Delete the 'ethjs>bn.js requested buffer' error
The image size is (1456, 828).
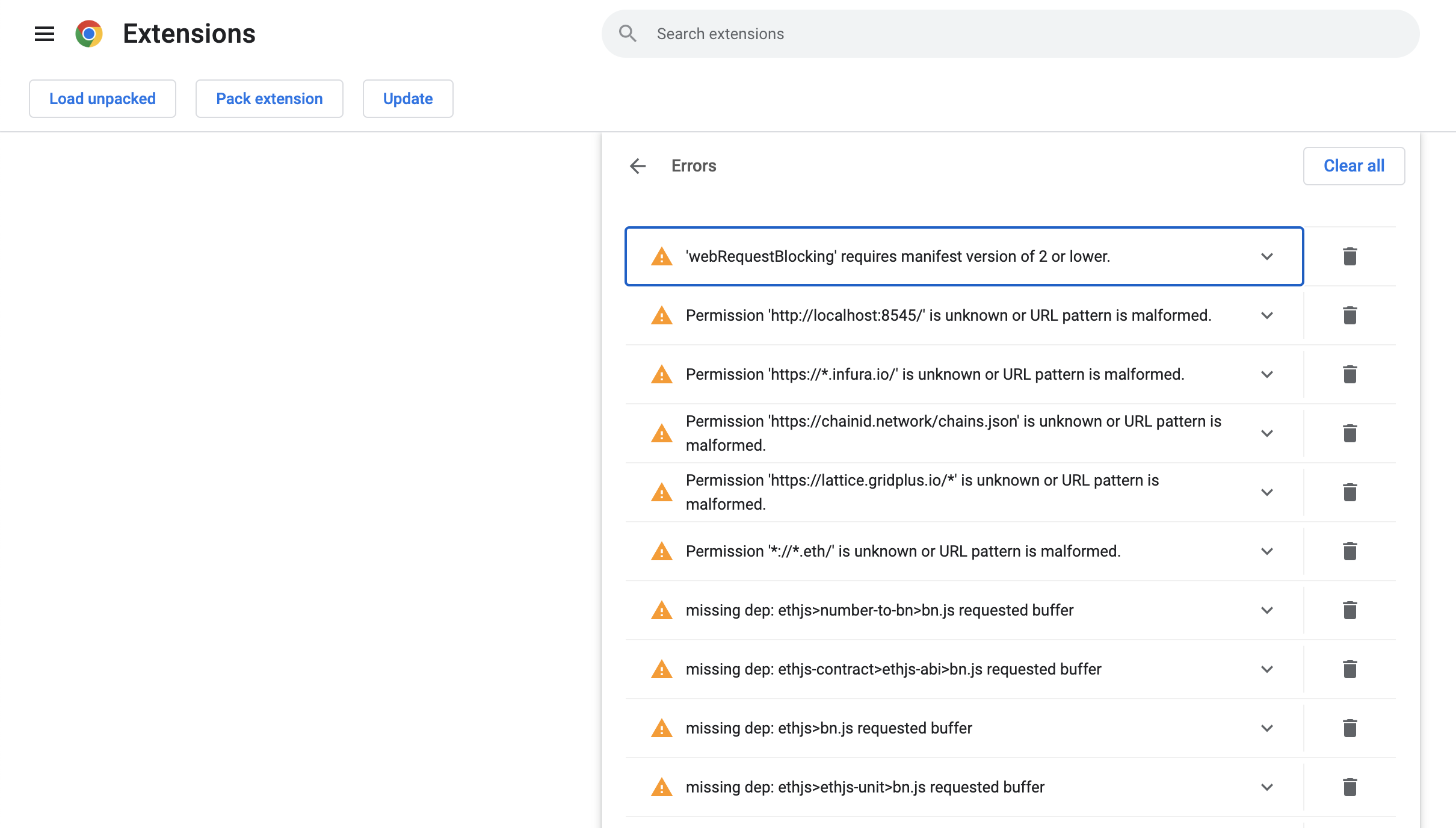[1350, 728]
